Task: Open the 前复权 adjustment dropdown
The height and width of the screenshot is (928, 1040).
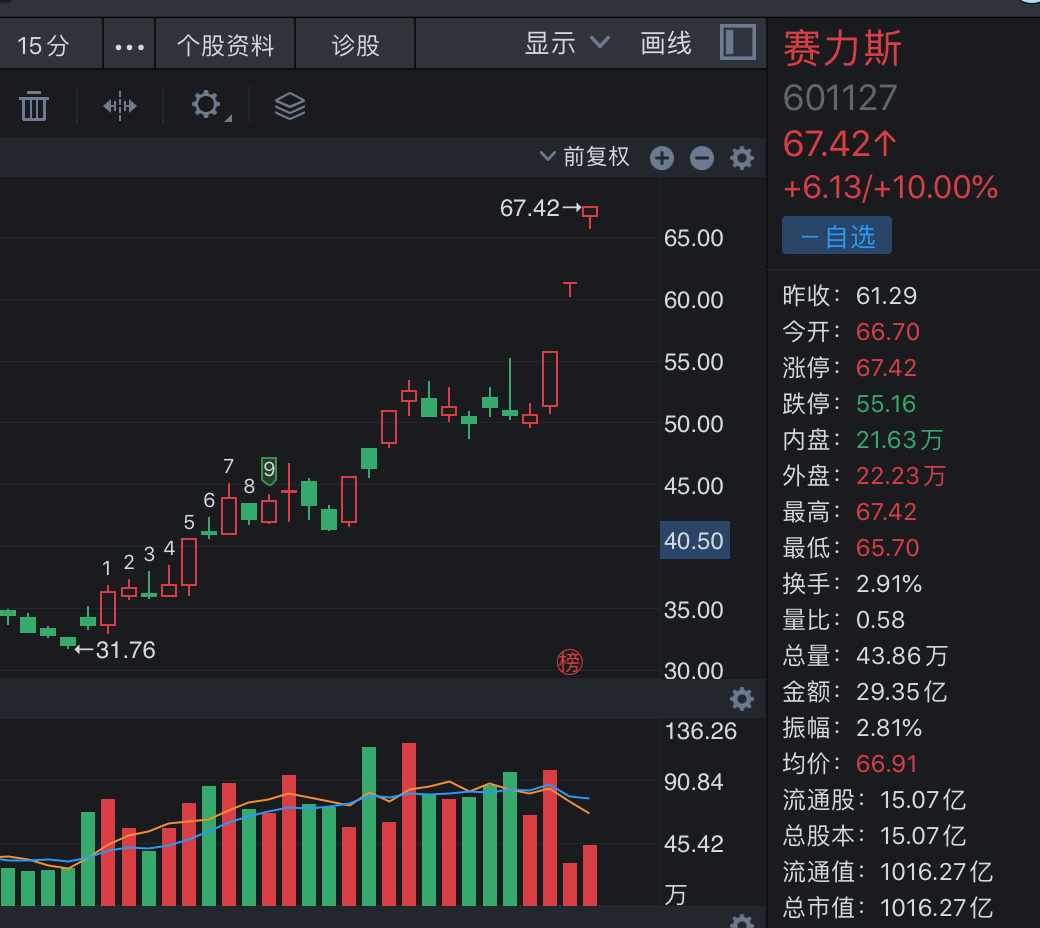Action: pyautogui.click(x=585, y=157)
